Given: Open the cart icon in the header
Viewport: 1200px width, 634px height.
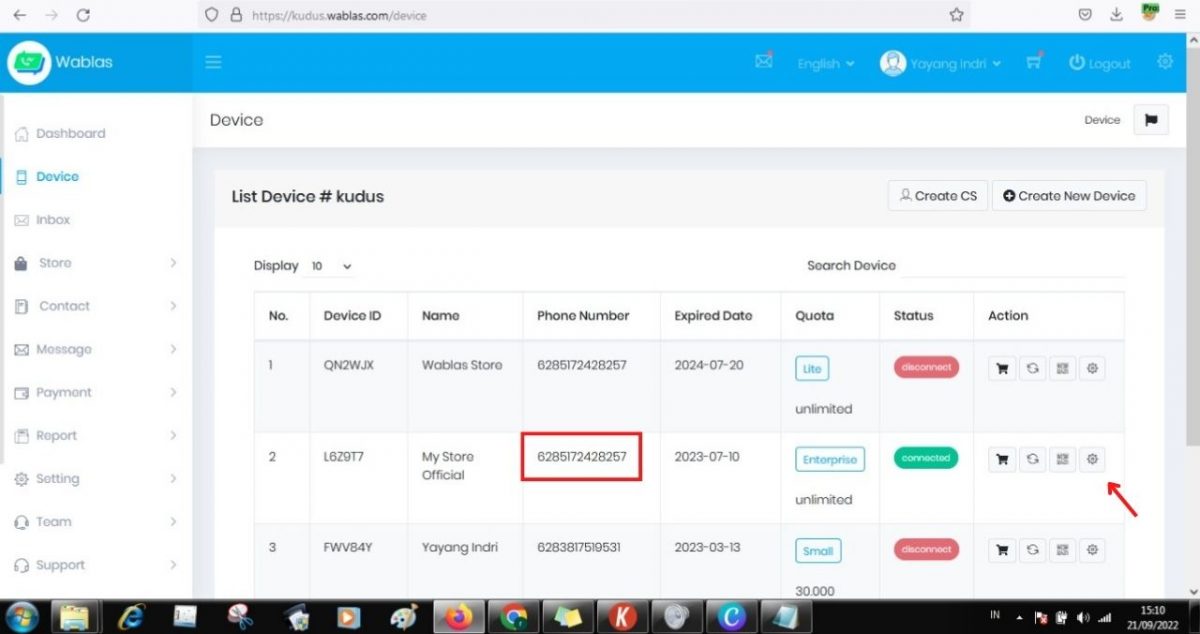Looking at the screenshot, I should click(x=1034, y=62).
